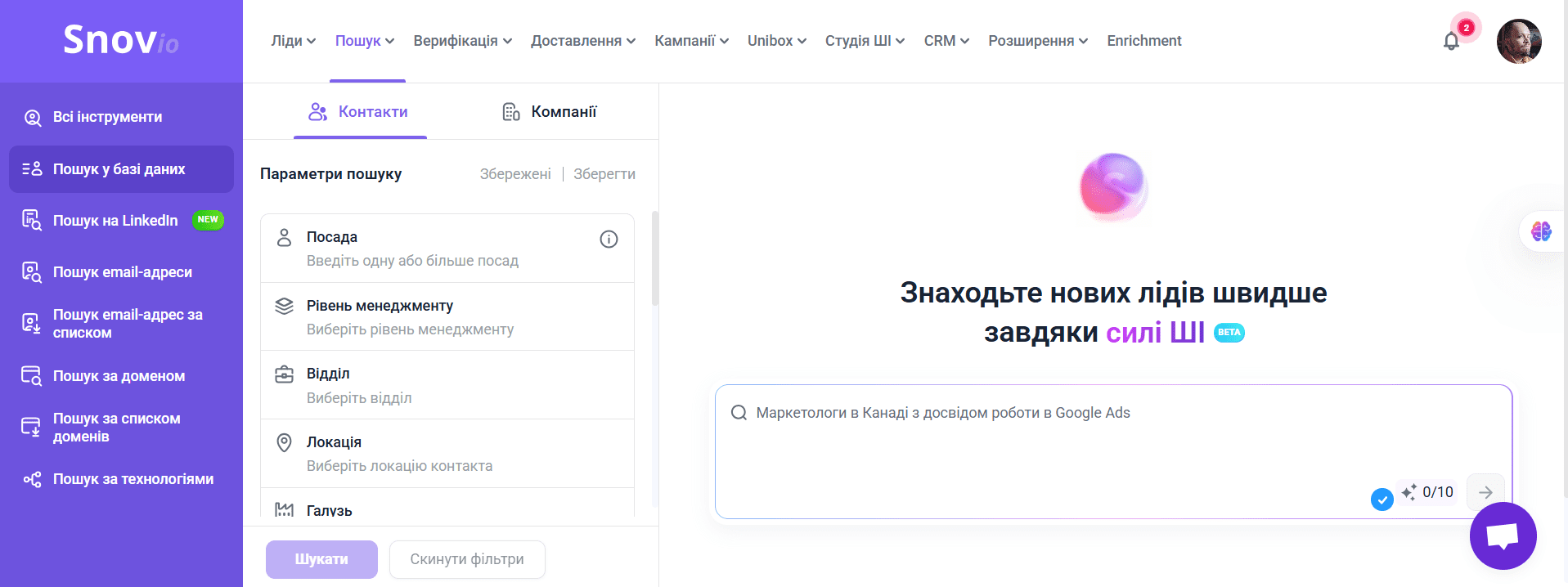Click the Відділ briefcase icon
Screen dimensions: 1568x587
pos(284,374)
